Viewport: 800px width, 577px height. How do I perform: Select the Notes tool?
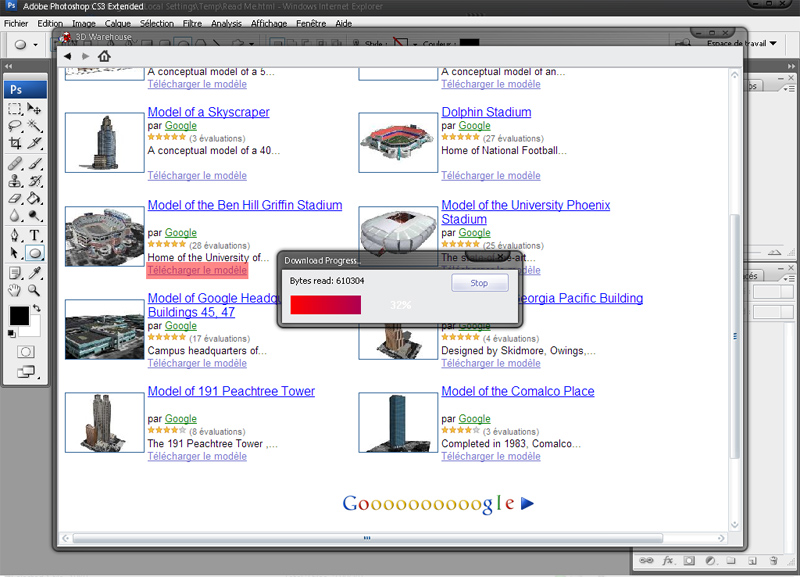[x=15, y=273]
